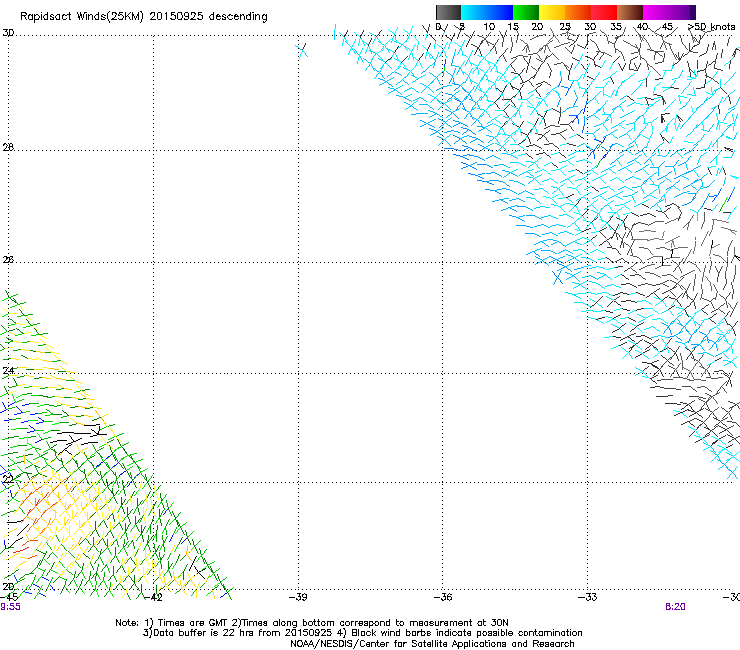The image size is (740, 650).
Task: Select the yellow 20-25 knots legend swatch
Action: [x=552, y=12]
